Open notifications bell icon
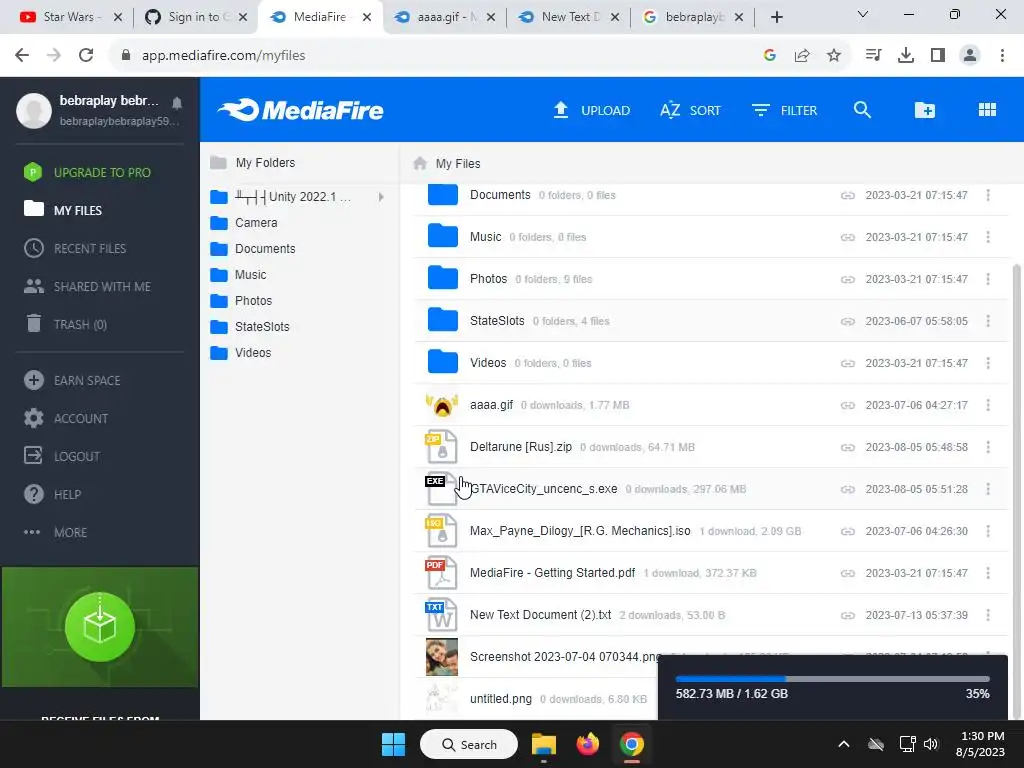Screen dimensions: 1024x768 (177, 103)
